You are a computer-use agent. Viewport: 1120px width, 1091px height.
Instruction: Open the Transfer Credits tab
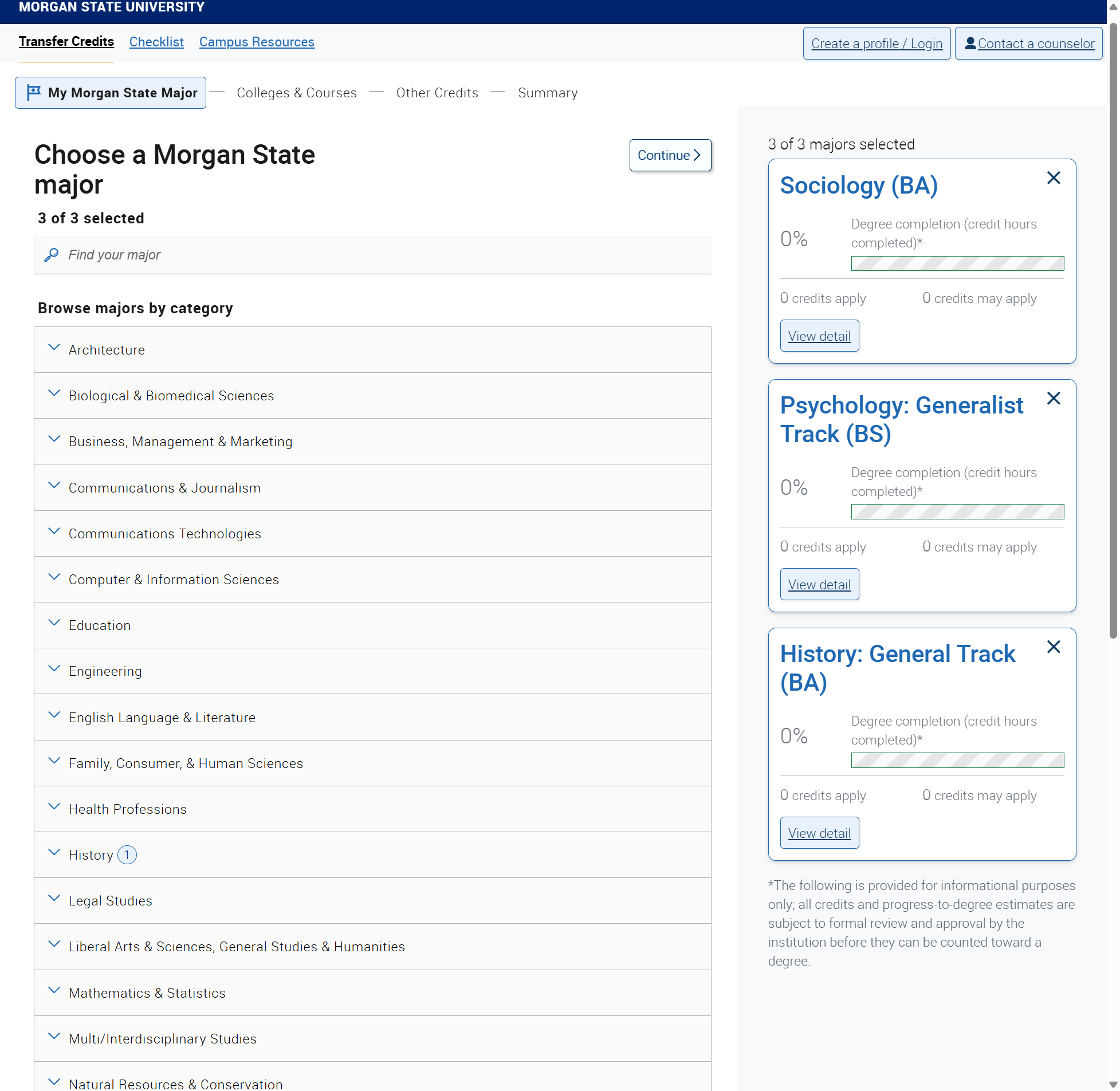pyautogui.click(x=66, y=42)
